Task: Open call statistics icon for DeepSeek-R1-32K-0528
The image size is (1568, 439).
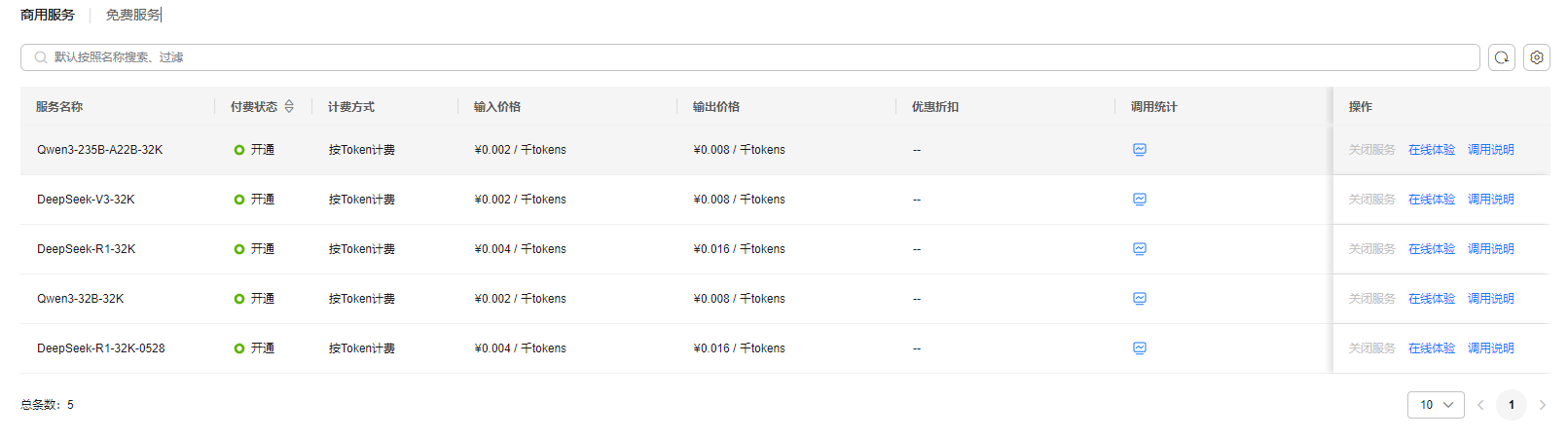Action: pyautogui.click(x=1140, y=348)
